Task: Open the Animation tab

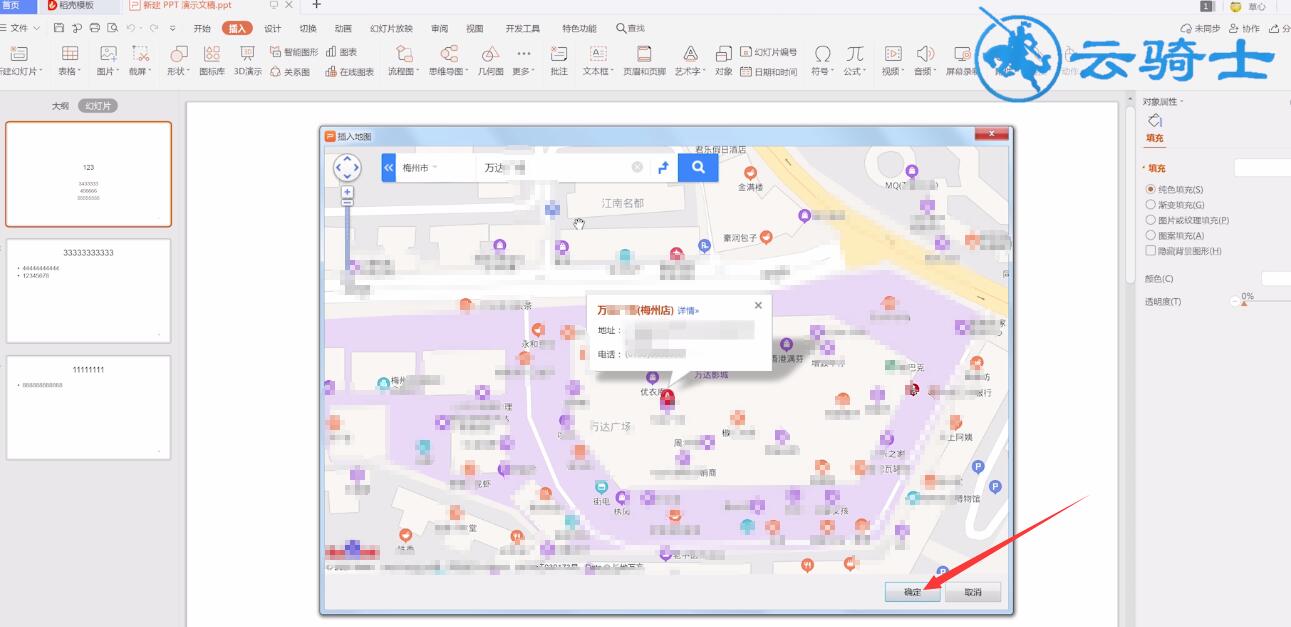Action: tap(343, 28)
